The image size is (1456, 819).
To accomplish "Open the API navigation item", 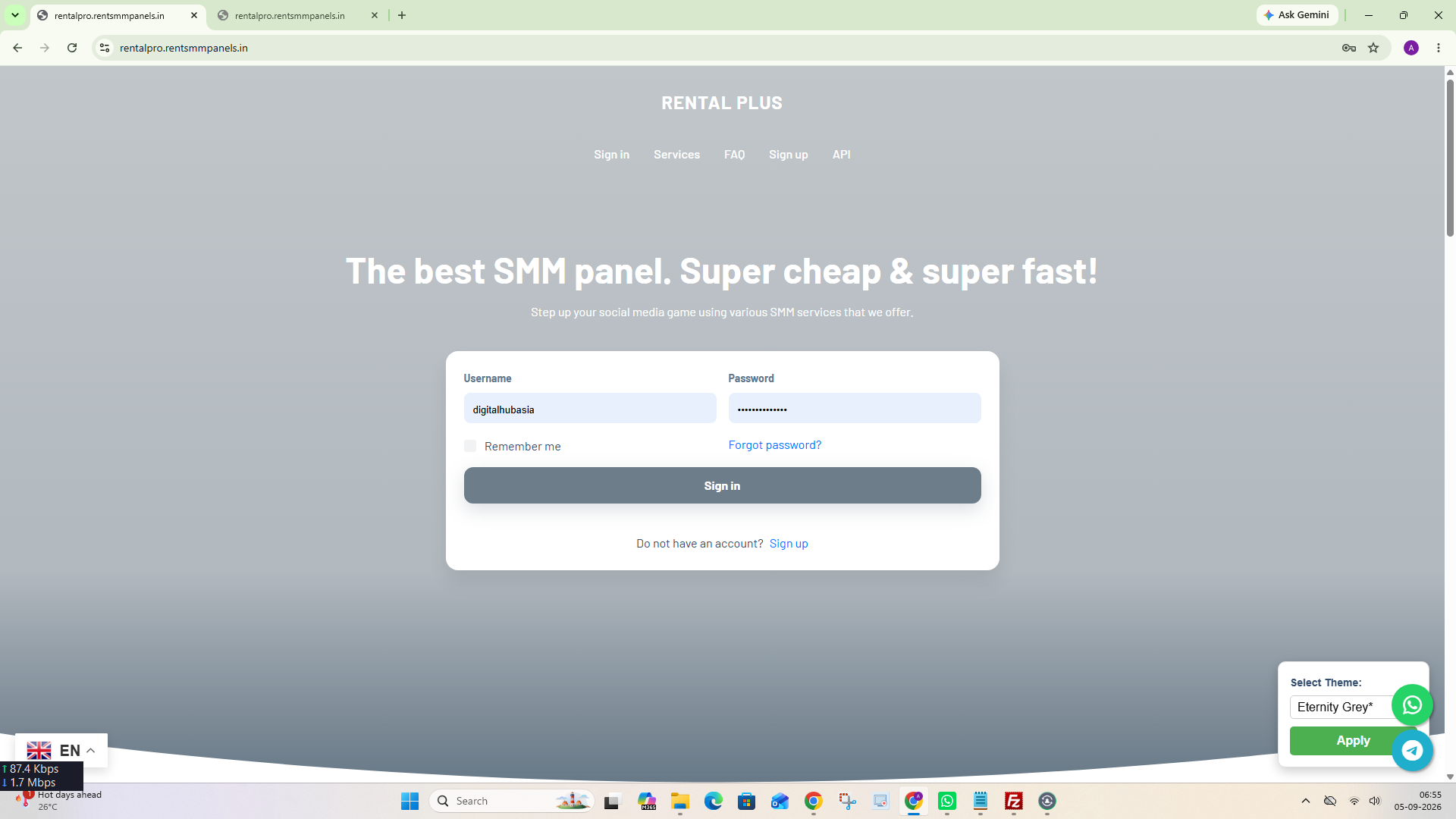I will [841, 155].
